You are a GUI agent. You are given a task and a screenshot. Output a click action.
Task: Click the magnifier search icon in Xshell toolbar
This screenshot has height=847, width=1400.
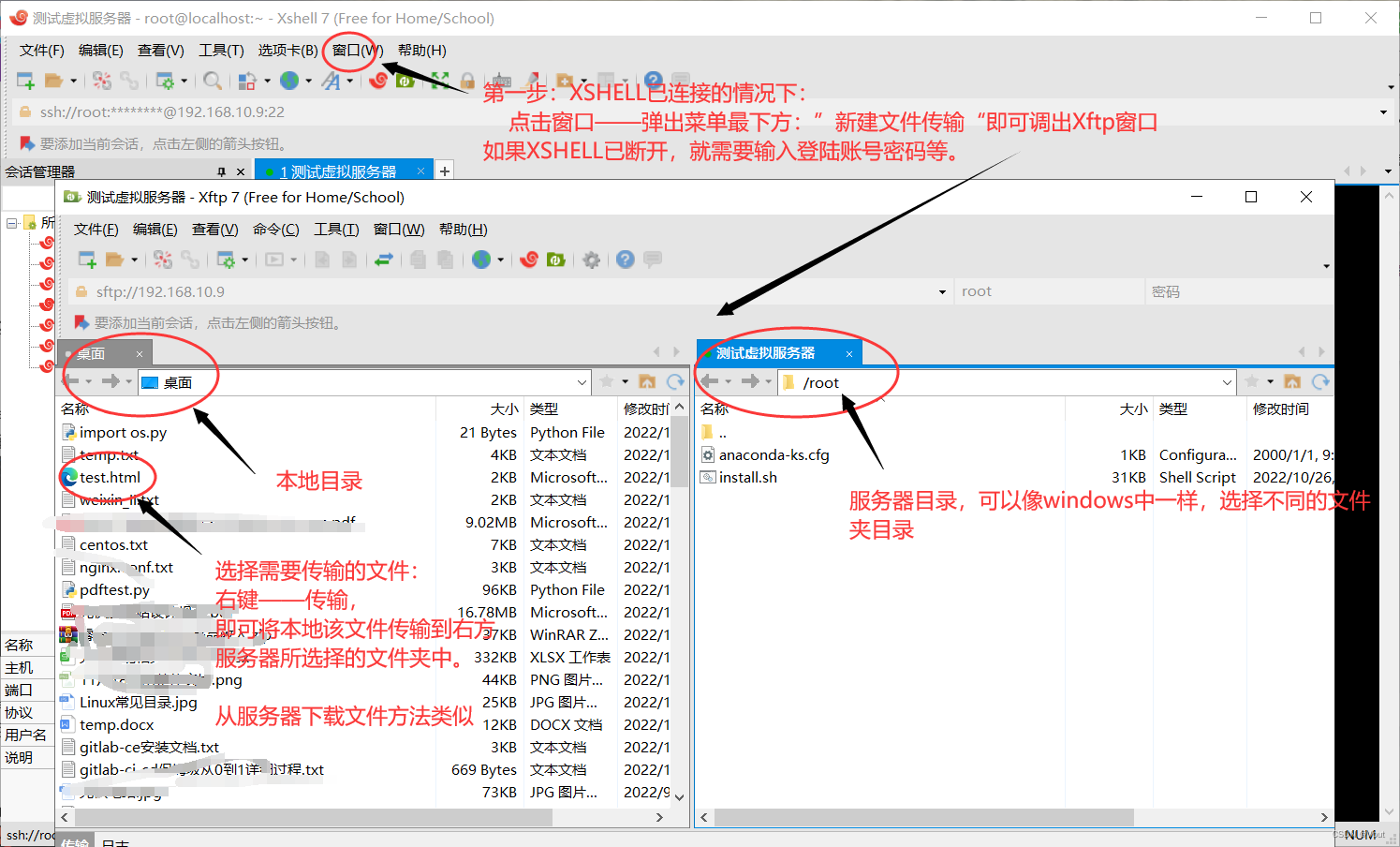pyautogui.click(x=213, y=81)
